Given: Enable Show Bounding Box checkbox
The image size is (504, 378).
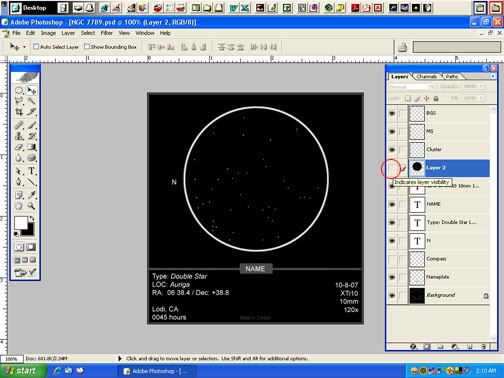Looking at the screenshot, I should [87, 47].
